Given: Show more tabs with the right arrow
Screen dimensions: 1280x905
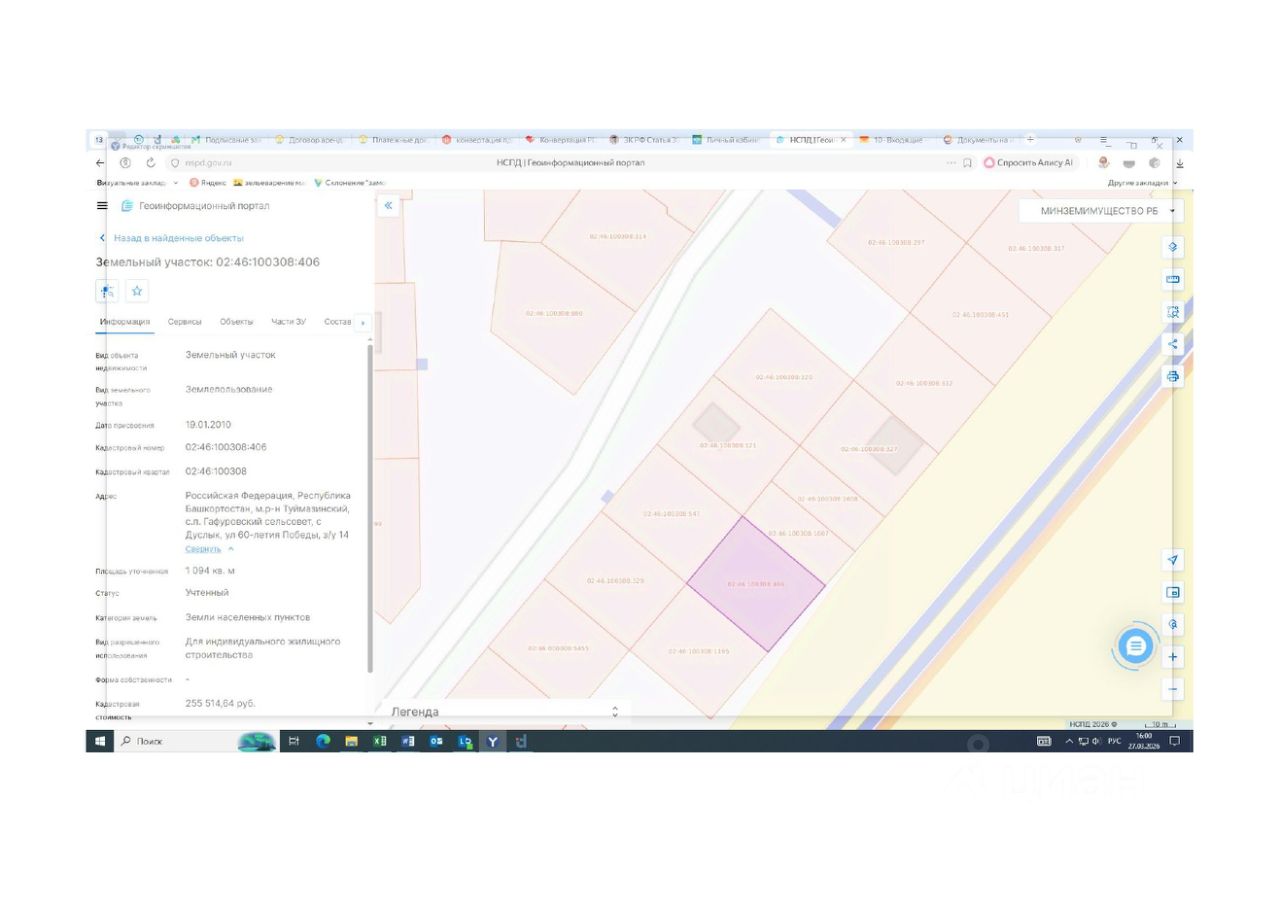Looking at the screenshot, I should click(362, 323).
